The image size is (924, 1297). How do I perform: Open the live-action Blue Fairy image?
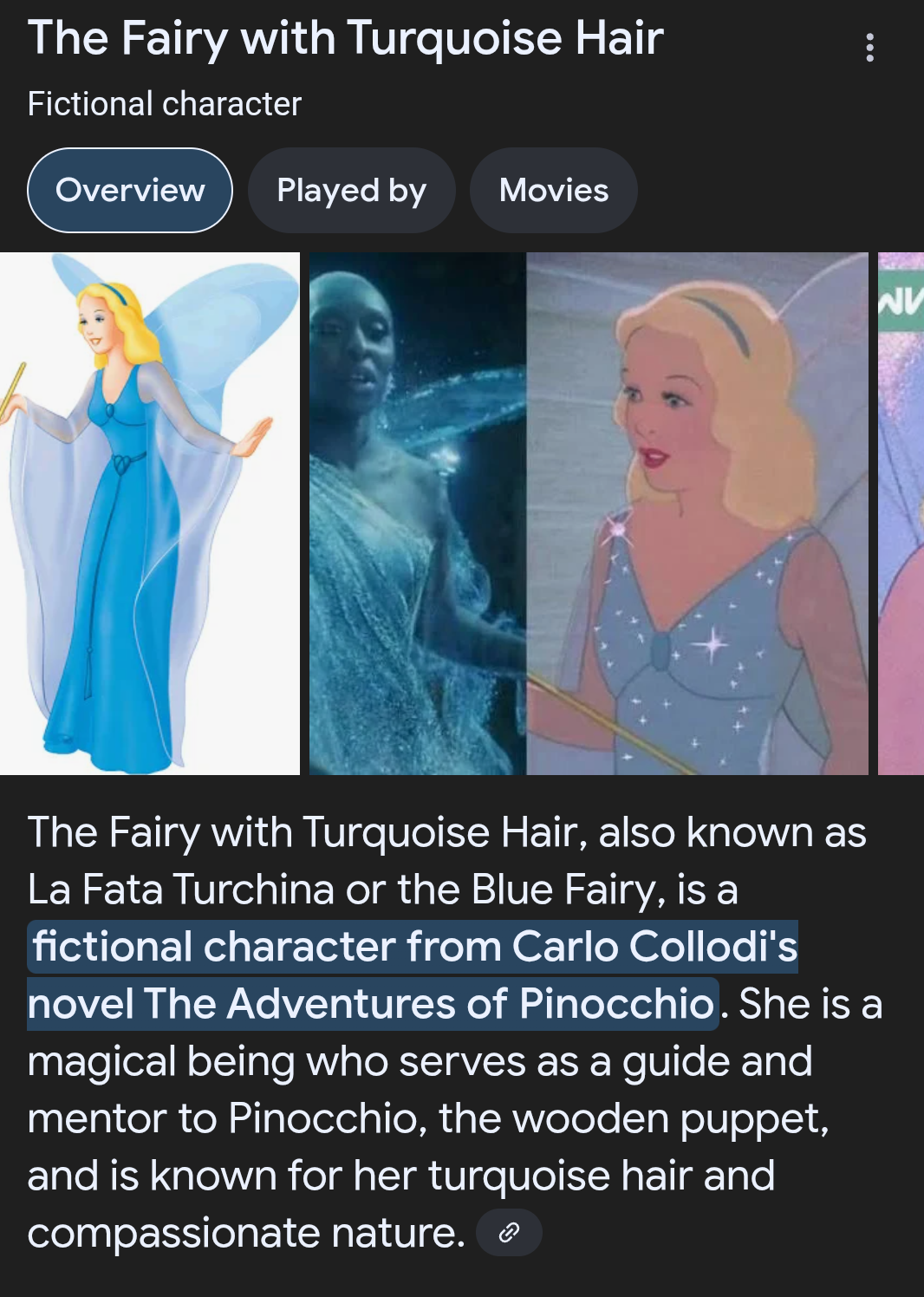pos(418,513)
